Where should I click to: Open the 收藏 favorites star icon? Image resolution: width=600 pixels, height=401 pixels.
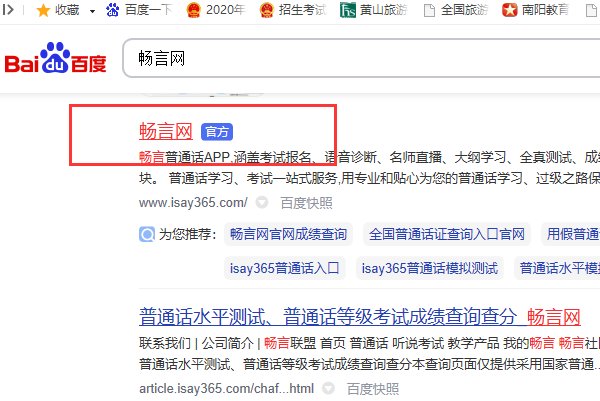43,10
